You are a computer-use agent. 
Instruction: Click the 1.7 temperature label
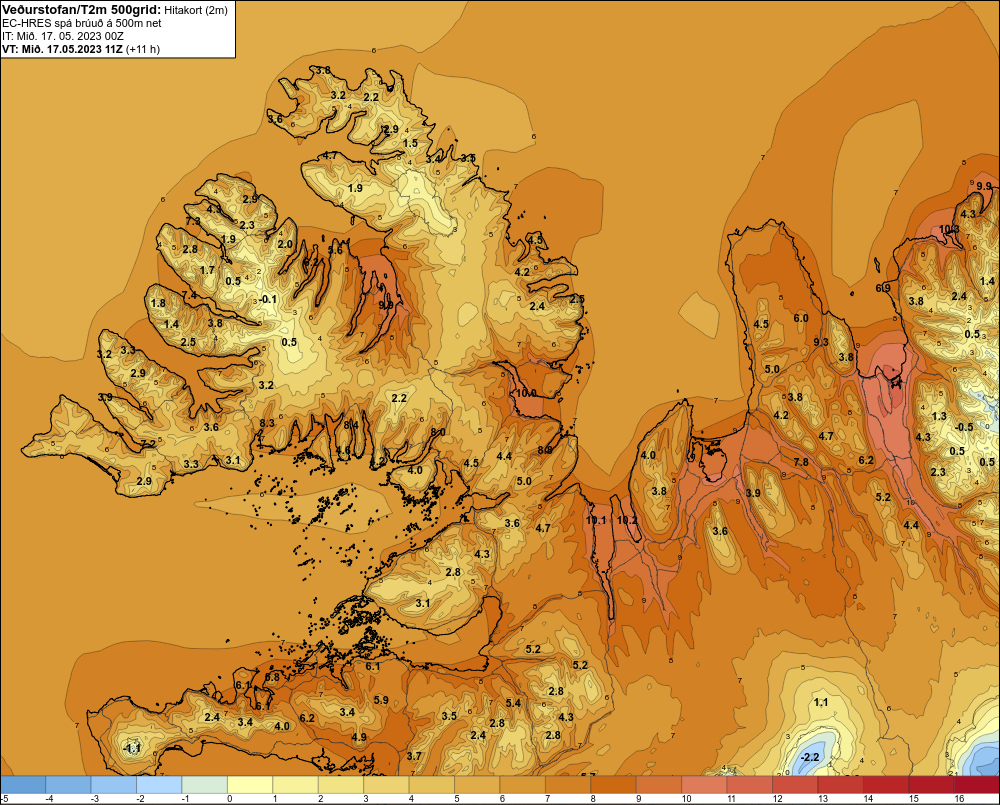coord(207,270)
